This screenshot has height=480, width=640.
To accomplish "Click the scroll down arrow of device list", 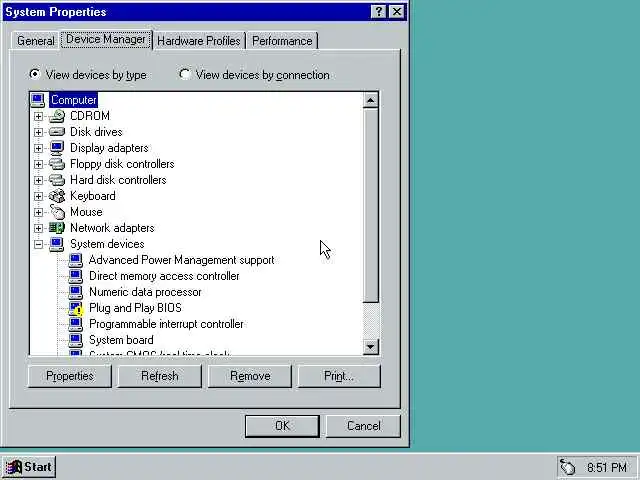I will (371, 347).
